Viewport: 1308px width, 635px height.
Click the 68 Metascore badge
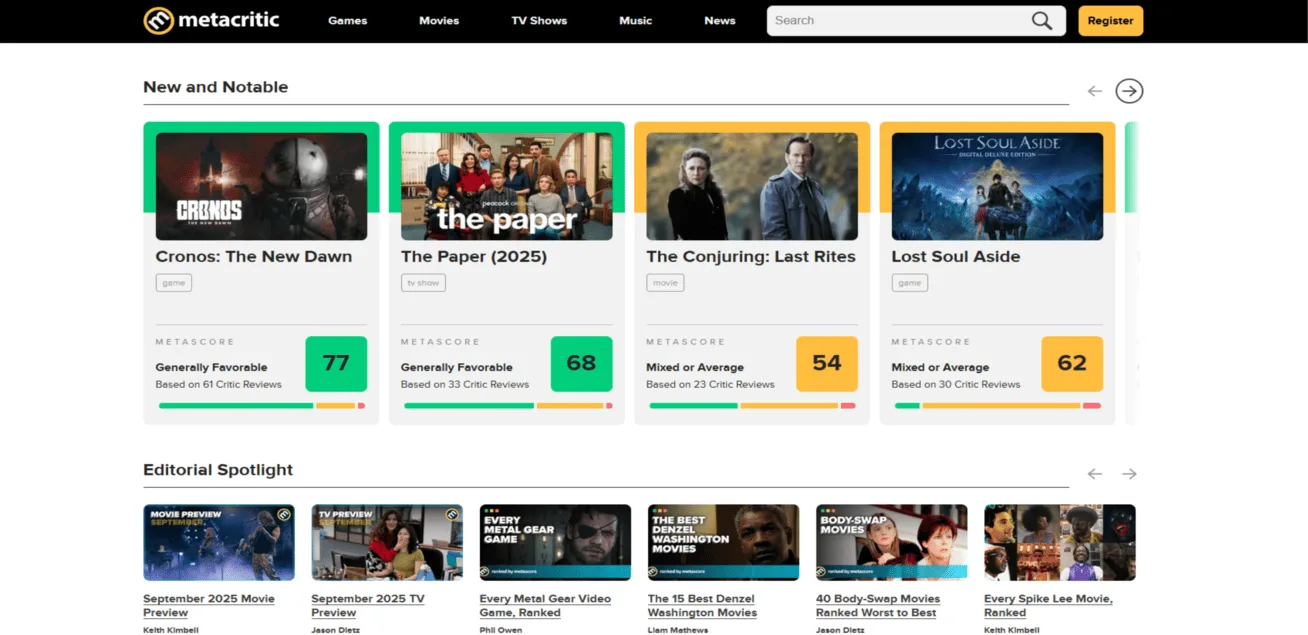click(581, 364)
